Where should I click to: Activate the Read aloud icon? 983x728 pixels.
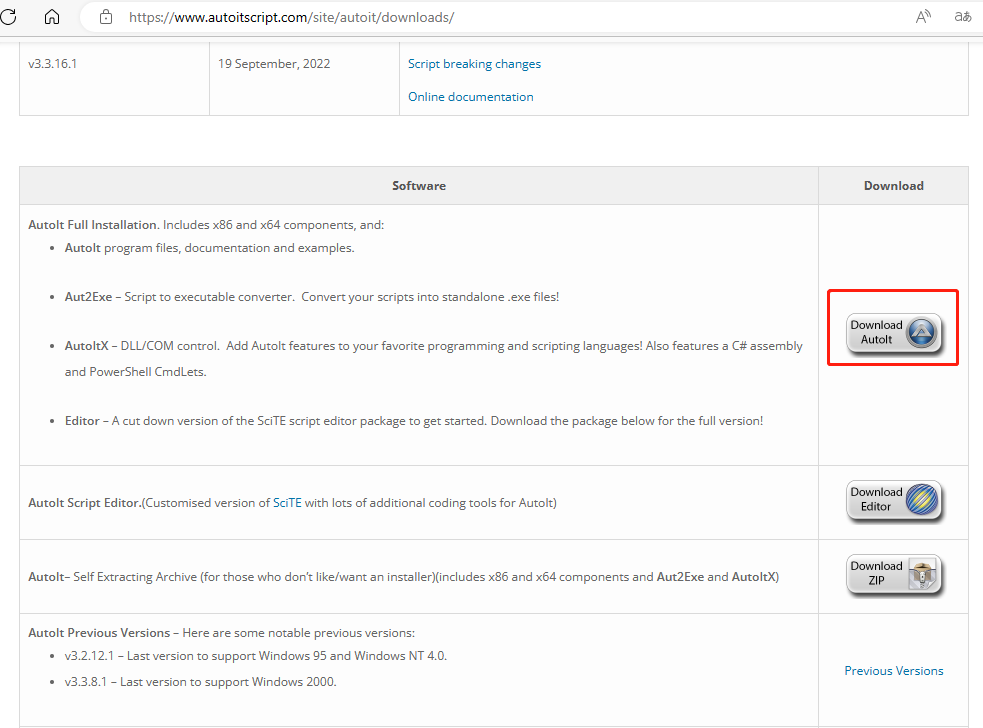tap(923, 17)
